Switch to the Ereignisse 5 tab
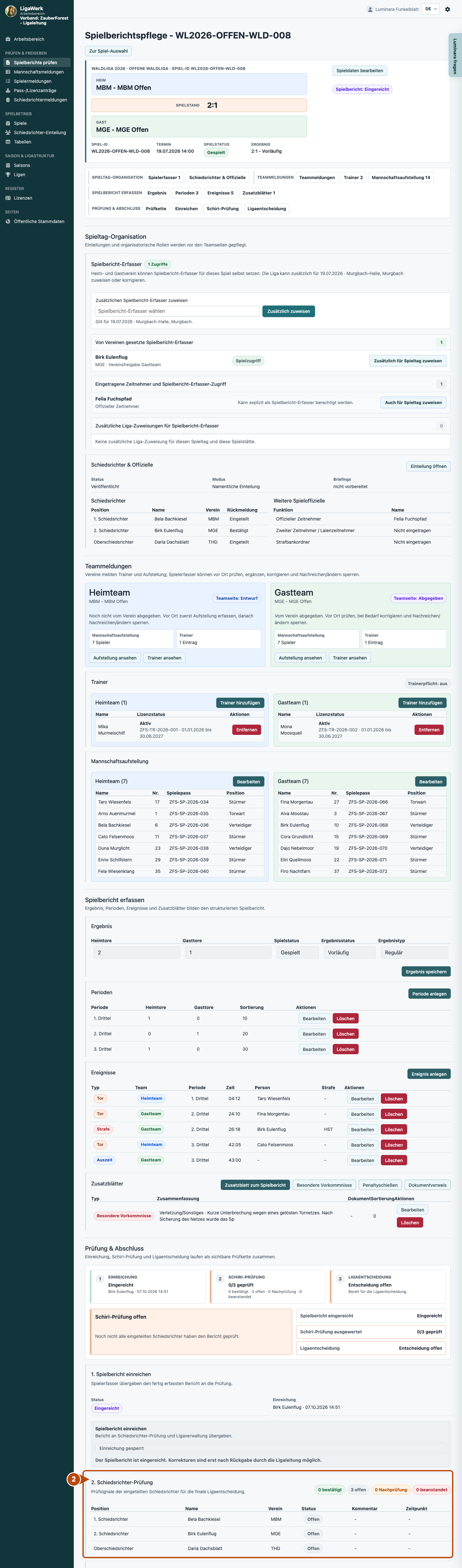Screen dimensions: 462x1568 (220, 193)
